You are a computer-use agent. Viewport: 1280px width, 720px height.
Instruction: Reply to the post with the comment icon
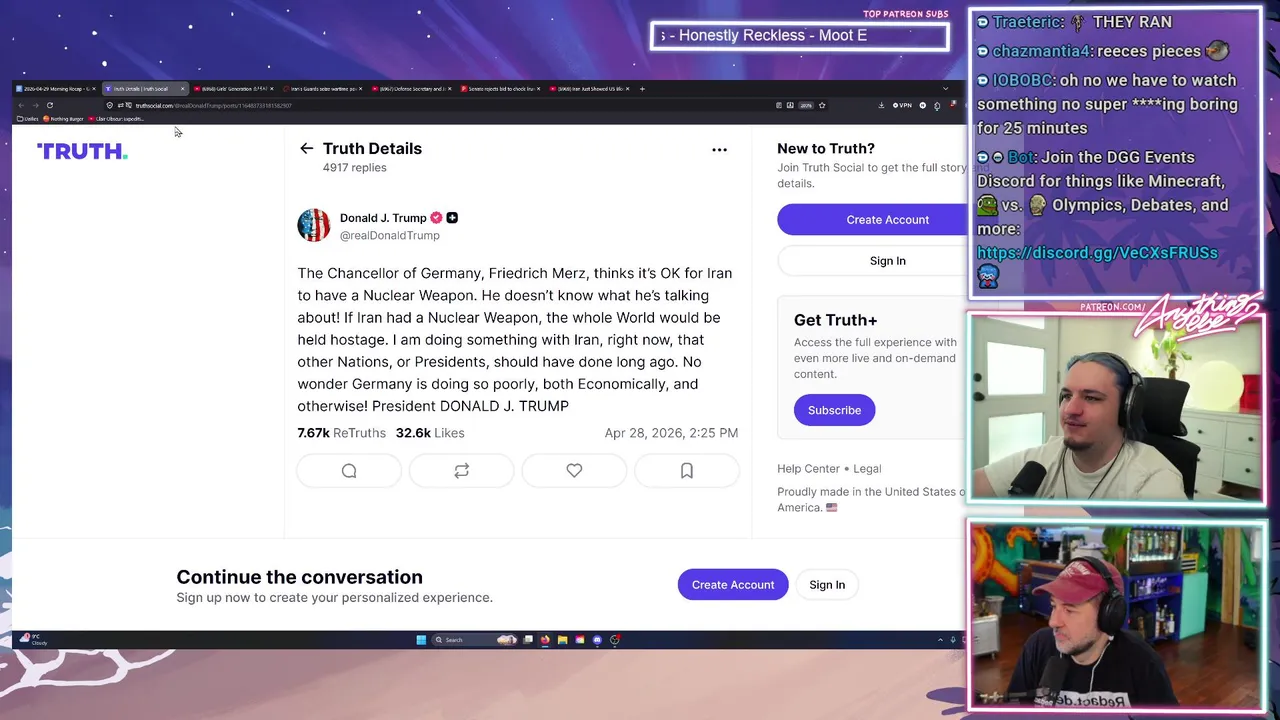click(349, 470)
